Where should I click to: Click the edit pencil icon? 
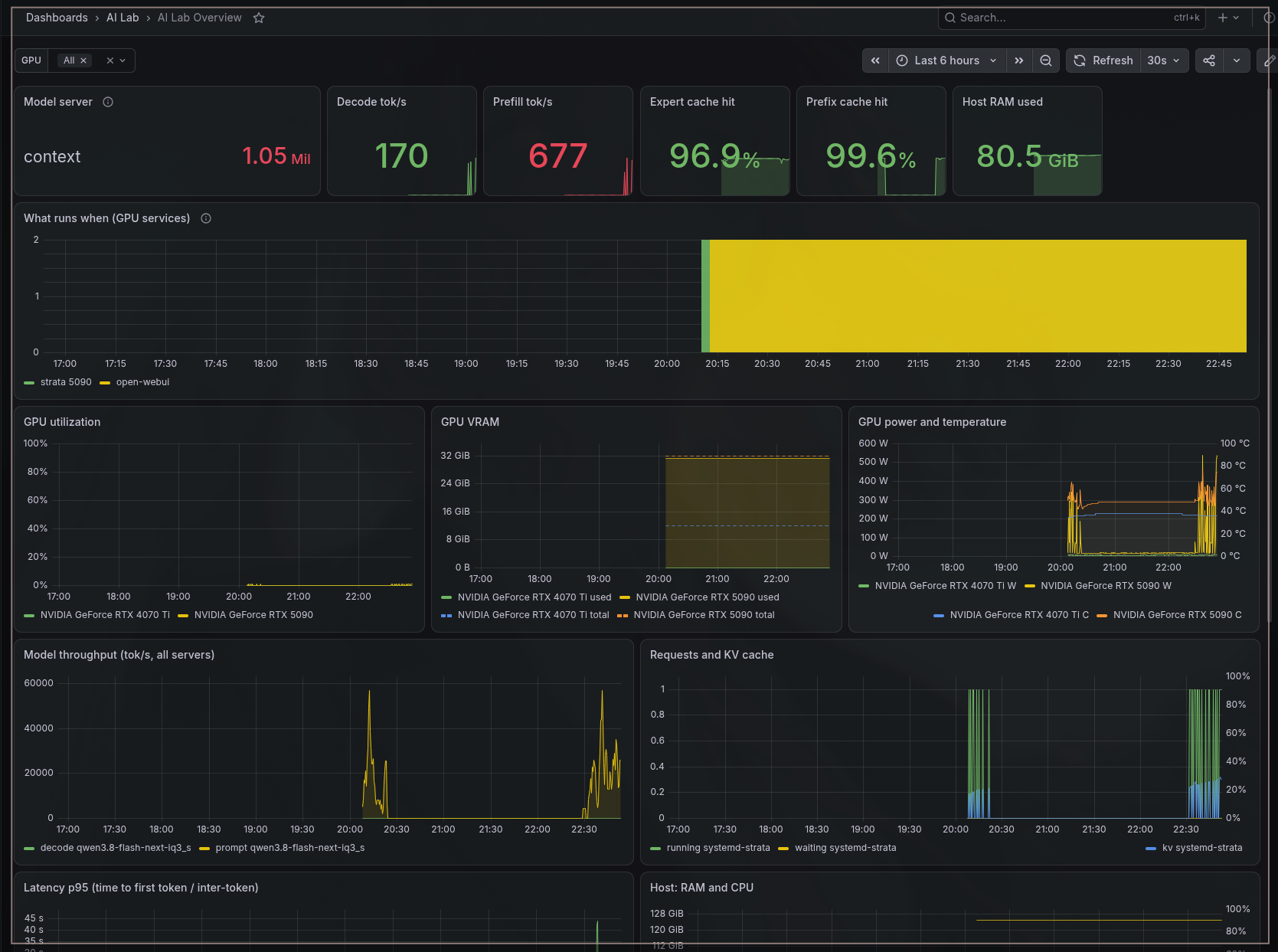(x=1269, y=61)
